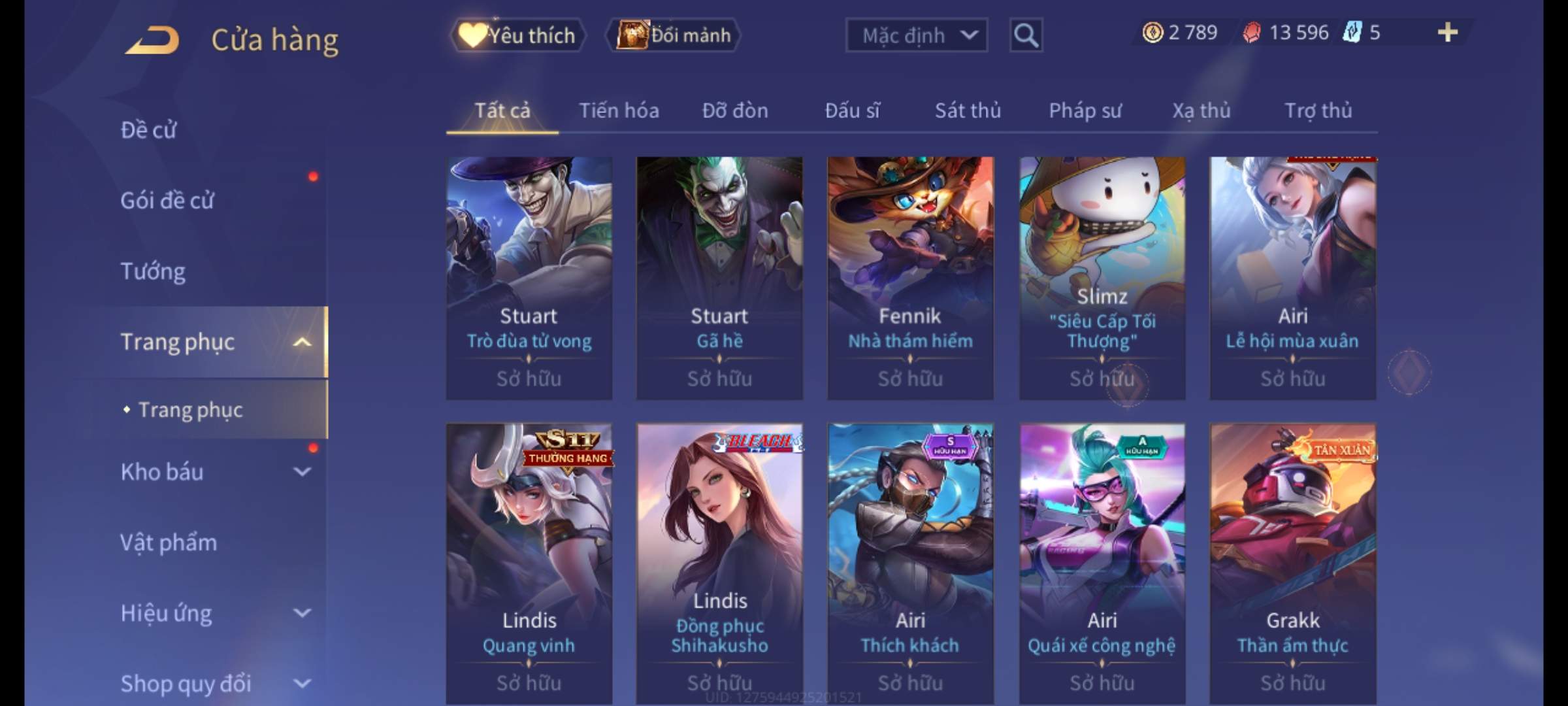Expand the Kho báu sidebar section
This screenshot has width=1568, height=706.
(x=302, y=471)
